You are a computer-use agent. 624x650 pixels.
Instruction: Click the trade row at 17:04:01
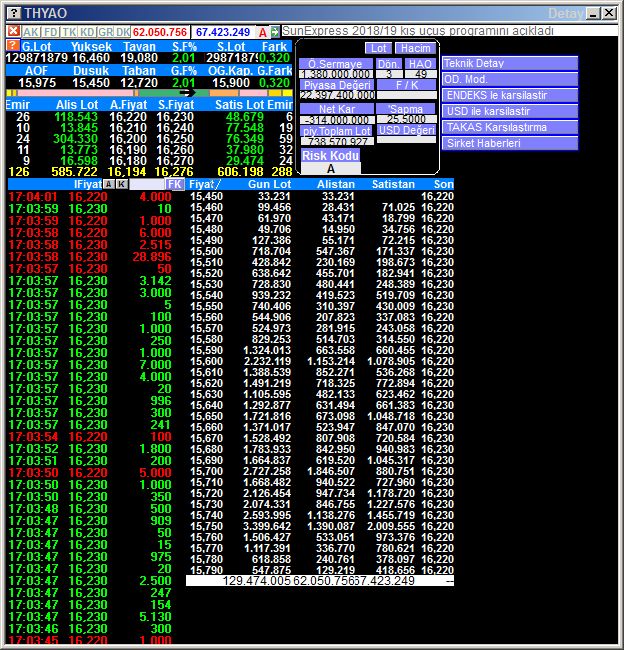tap(90, 196)
